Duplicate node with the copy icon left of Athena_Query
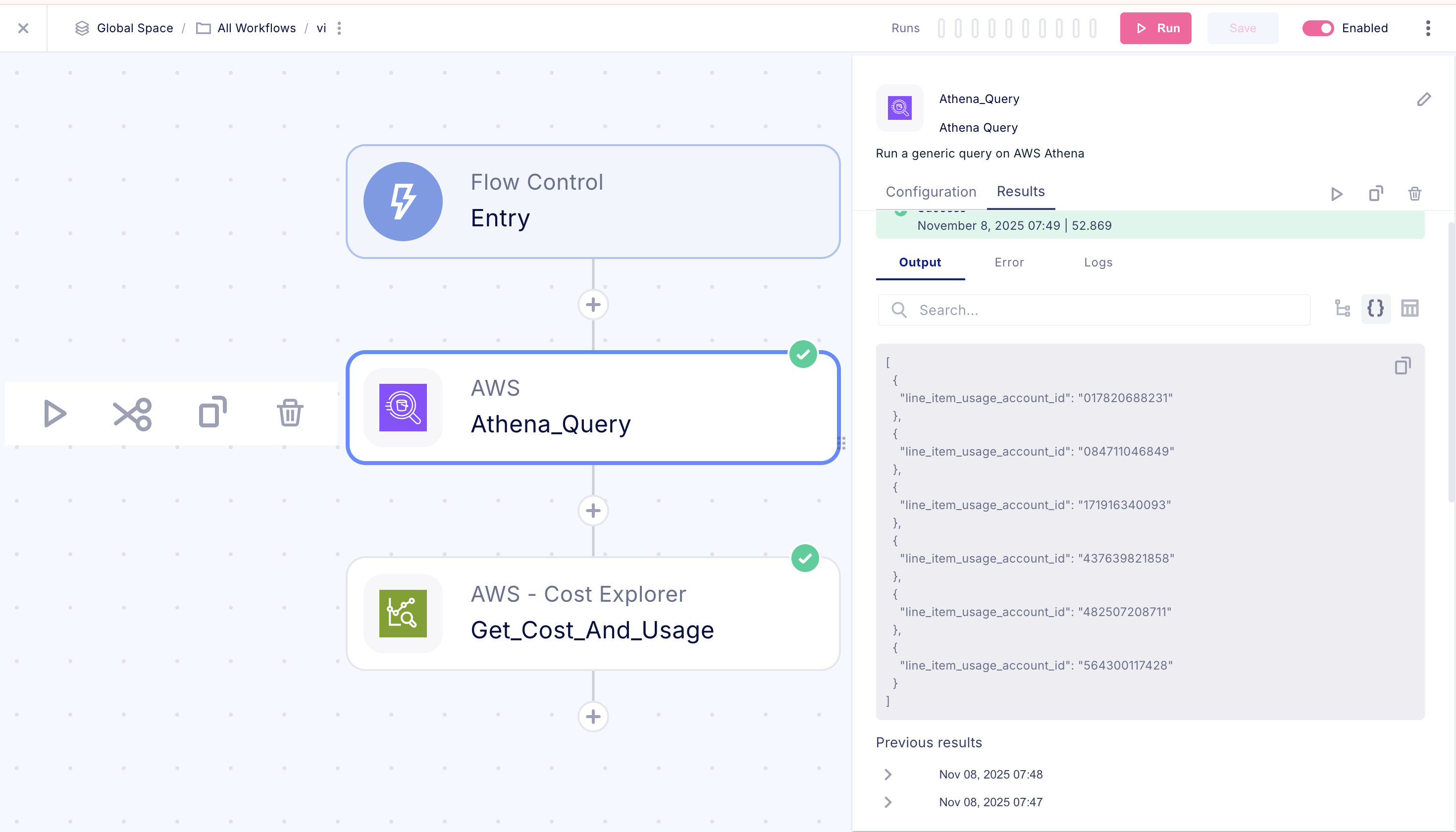1456x832 pixels. [212, 412]
